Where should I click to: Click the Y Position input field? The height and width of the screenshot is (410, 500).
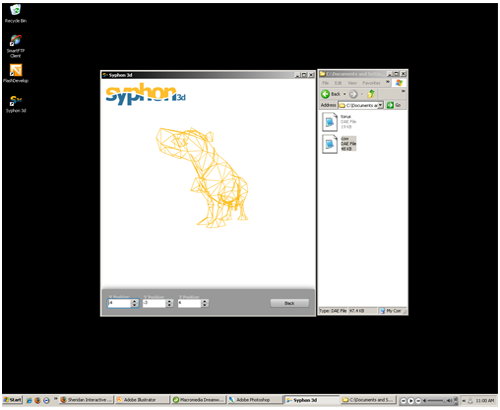(x=154, y=303)
